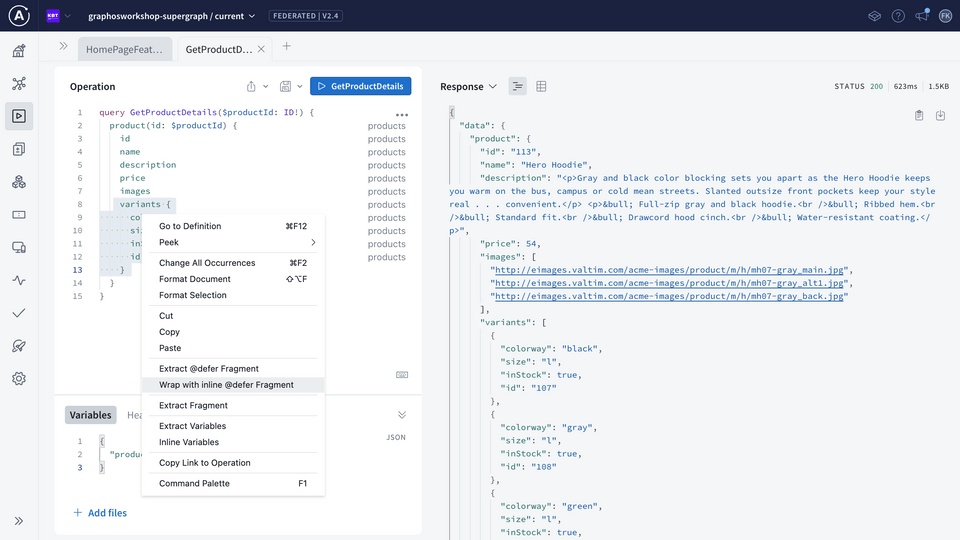Open the Explorer play sidebar icon
Screen dimensions: 960x540
(19, 116)
